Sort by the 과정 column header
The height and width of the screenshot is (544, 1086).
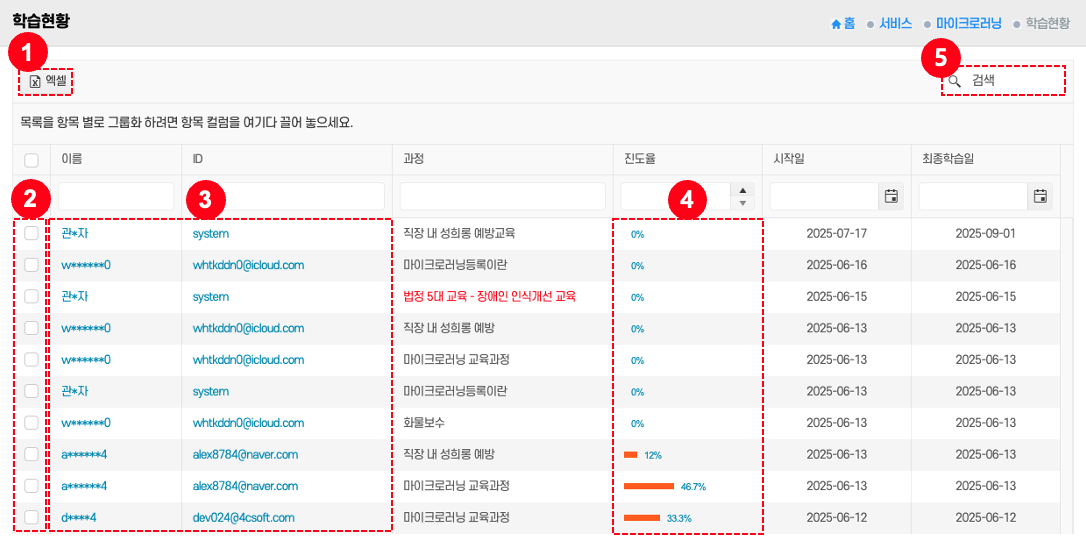coord(413,159)
